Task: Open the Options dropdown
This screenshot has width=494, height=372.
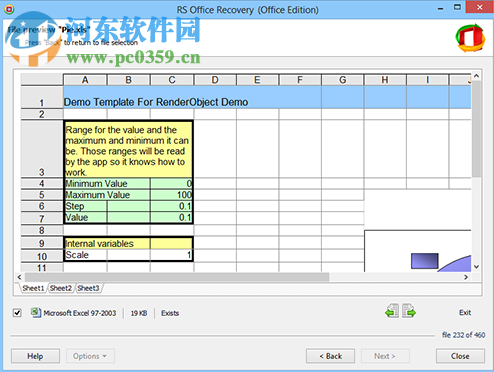Action: [x=90, y=356]
